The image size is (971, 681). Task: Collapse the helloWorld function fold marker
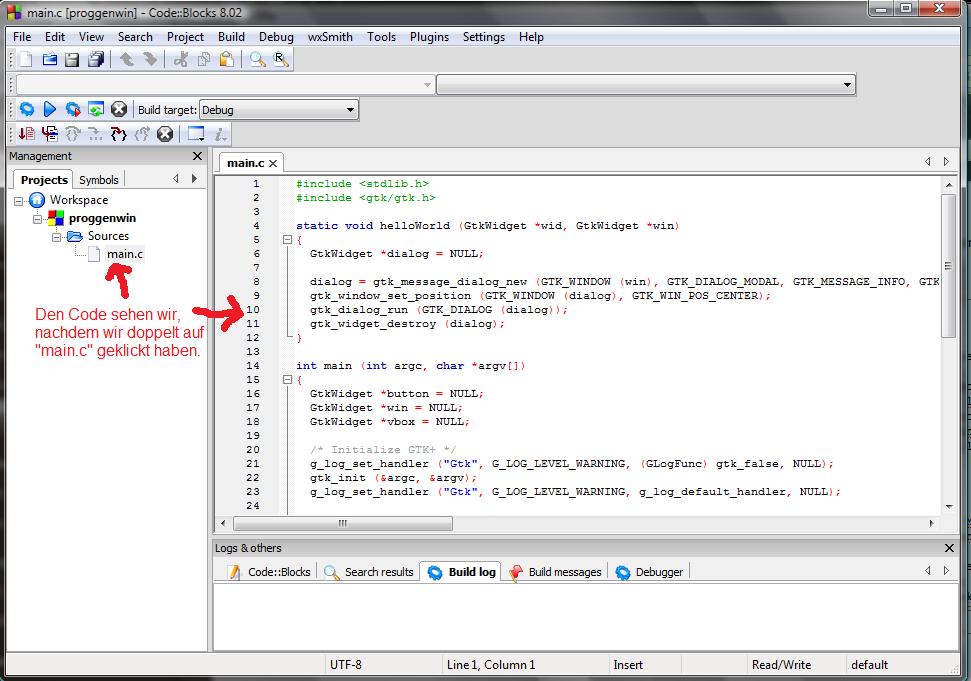tap(287, 240)
